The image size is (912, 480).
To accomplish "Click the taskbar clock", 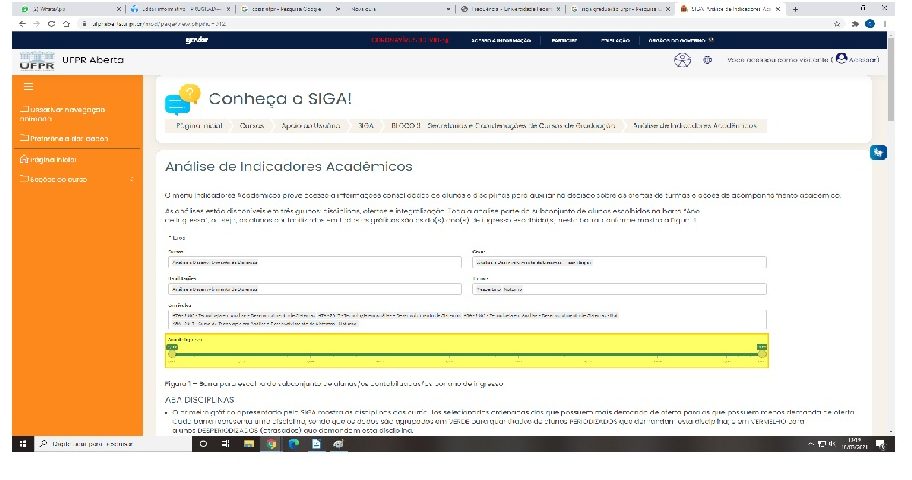I will tap(854, 444).
